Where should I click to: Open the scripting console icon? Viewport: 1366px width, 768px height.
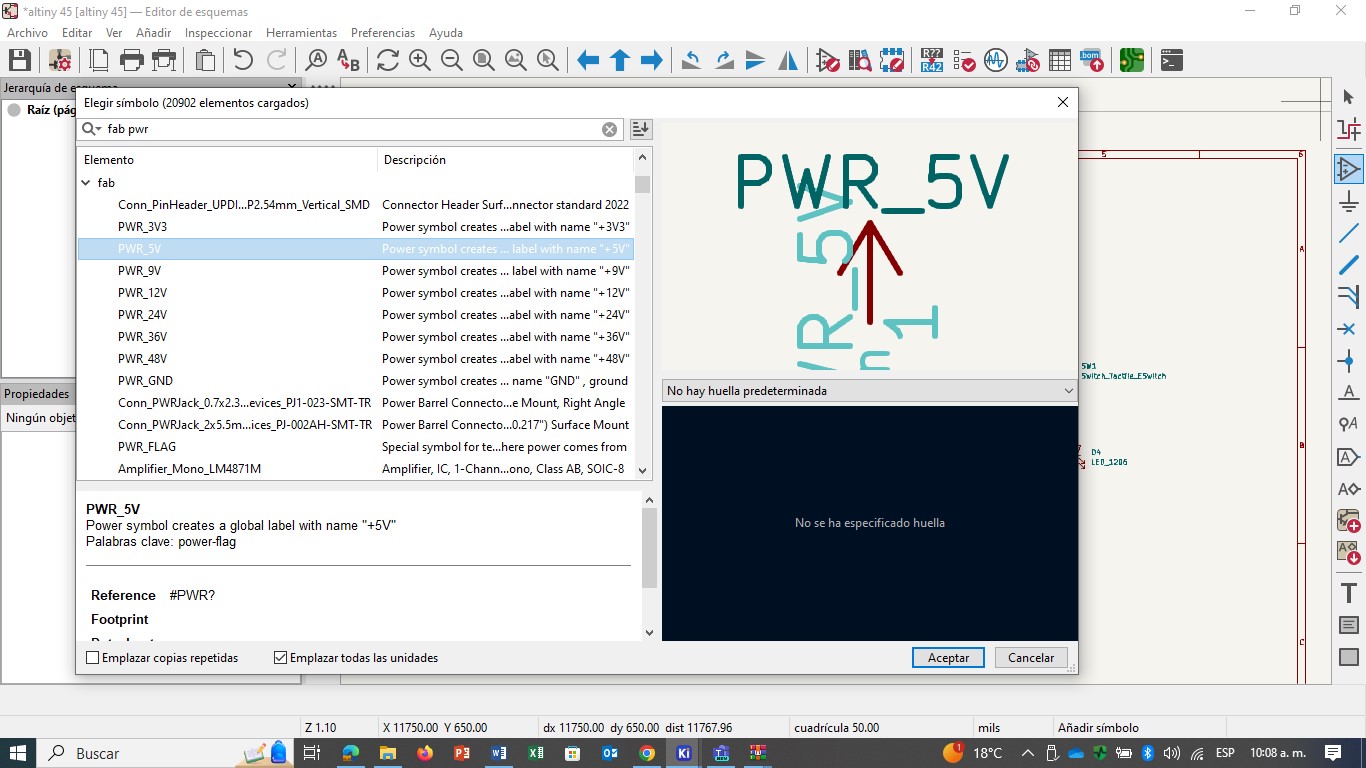coord(1172,60)
